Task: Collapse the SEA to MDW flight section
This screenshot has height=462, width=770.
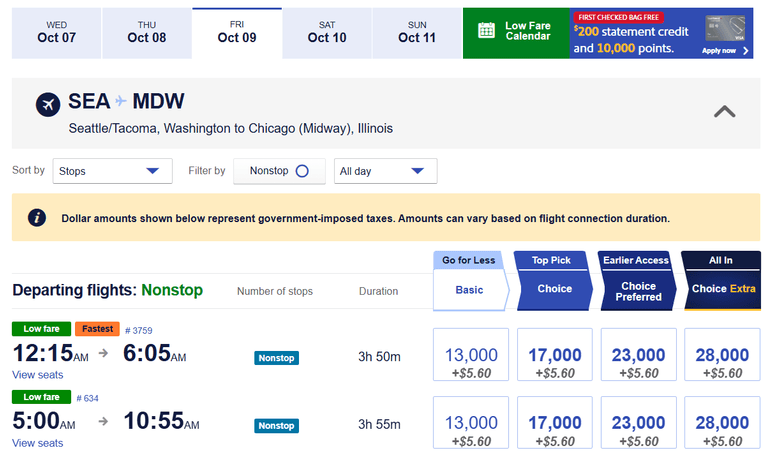Action: click(x=724, y=112)
